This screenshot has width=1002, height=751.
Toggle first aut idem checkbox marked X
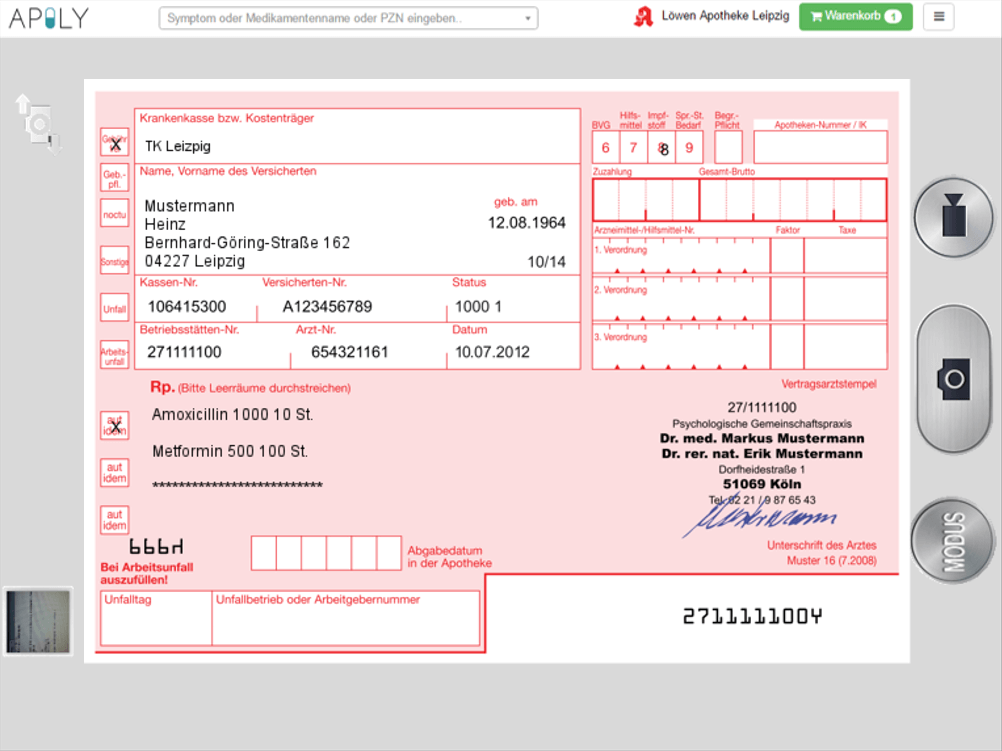pyautogui.click(x=114, y=426)
